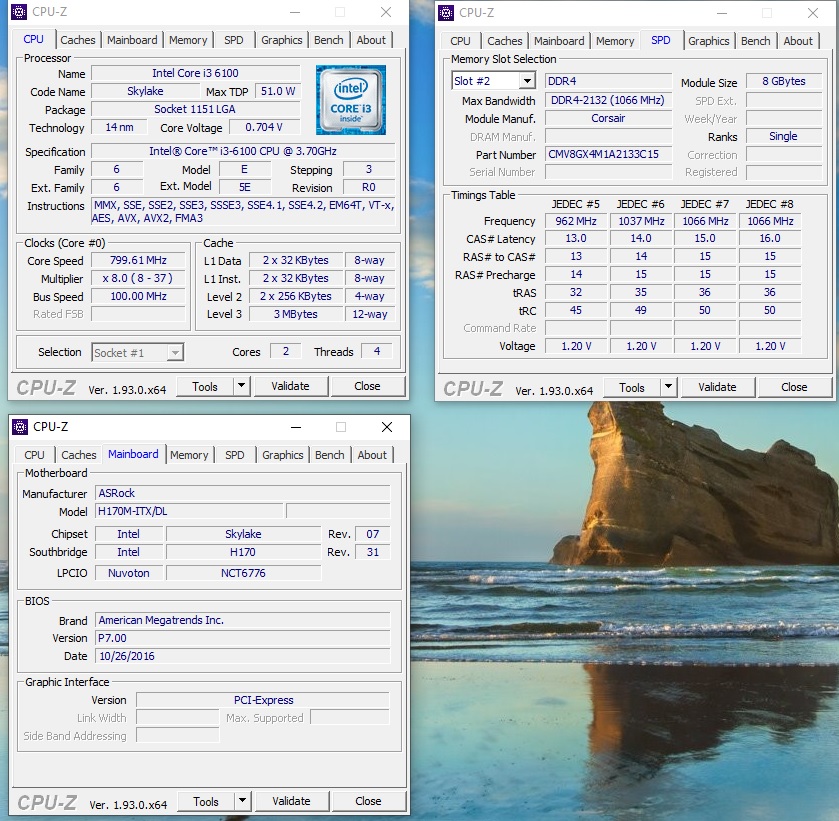Image resolution: width=839 pixels, height=821 pixels.
Task: Open Tools dropdown arrow in CPU window
Action: (x=242, y=386)
